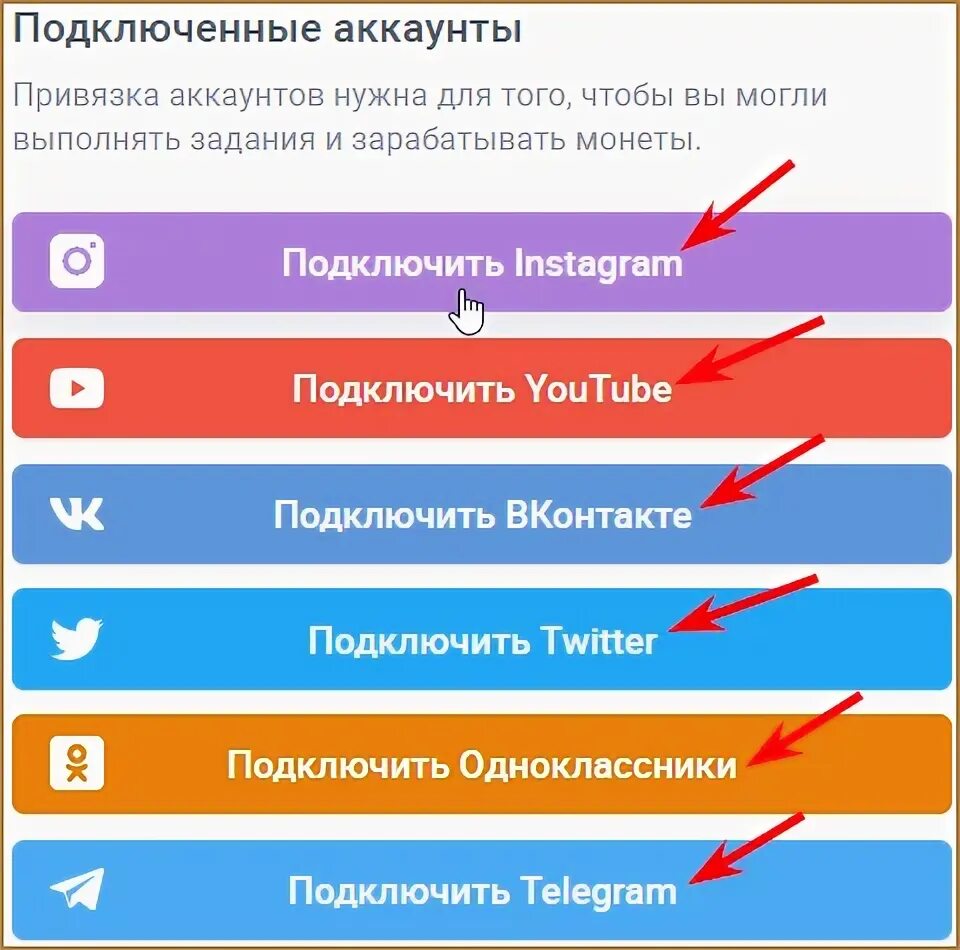960x950 pixels.
Task: Click the YouTube play icon
Action: tap(77, 388)
